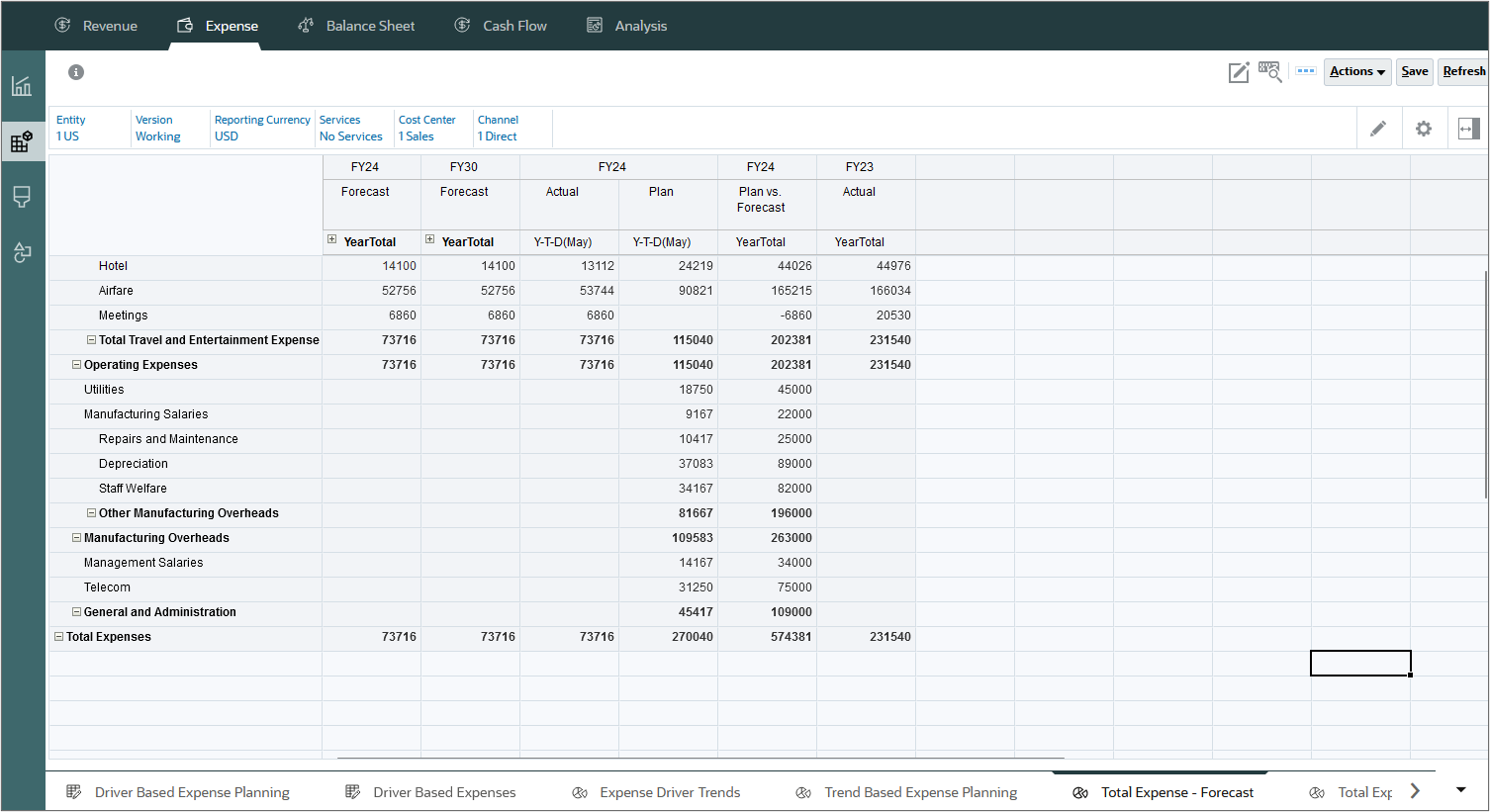The image size is (1490, 812).
Task: Click the Balance Sheet scale icon
Action: pos(306,26)
